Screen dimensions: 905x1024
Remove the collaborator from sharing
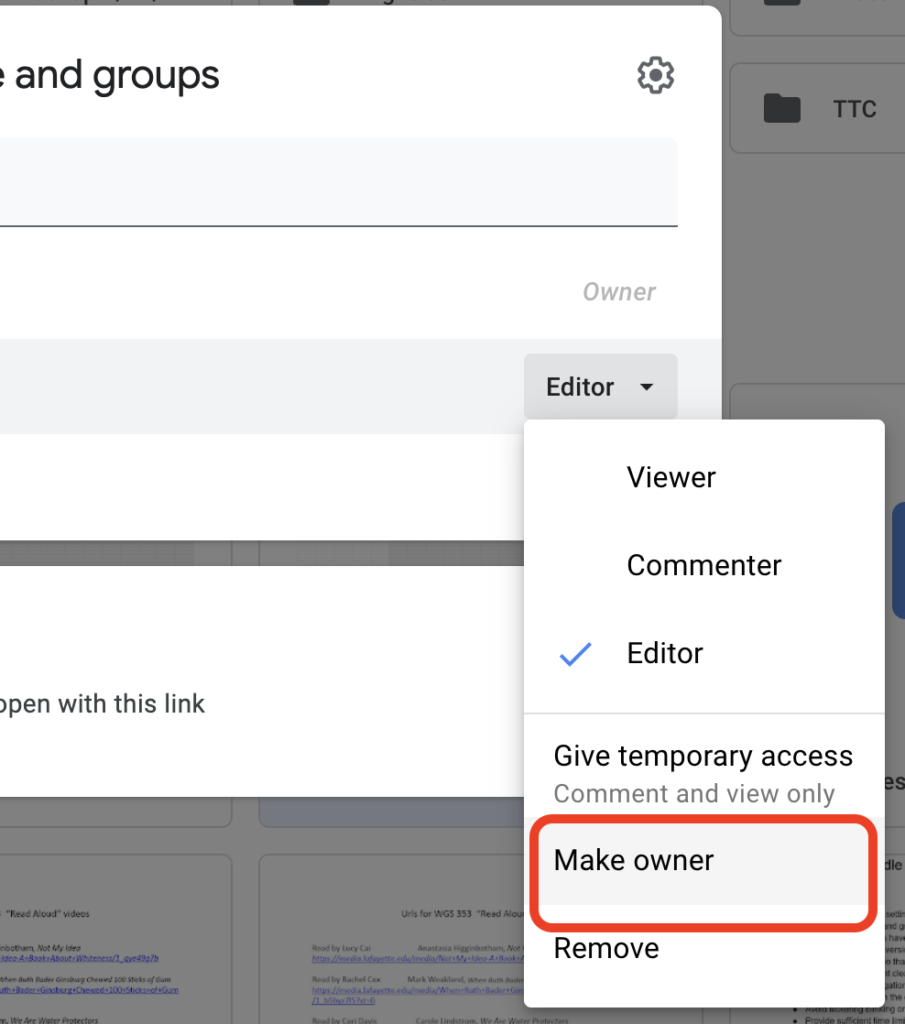pyautogui.click(x=606, y=948)
